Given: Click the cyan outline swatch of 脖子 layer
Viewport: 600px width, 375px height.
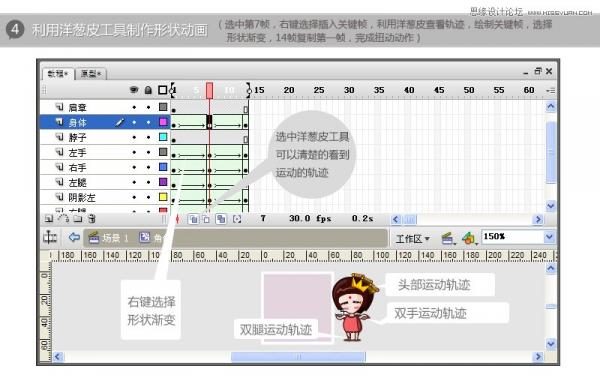Looking at the screenshot, I should 163,137.
